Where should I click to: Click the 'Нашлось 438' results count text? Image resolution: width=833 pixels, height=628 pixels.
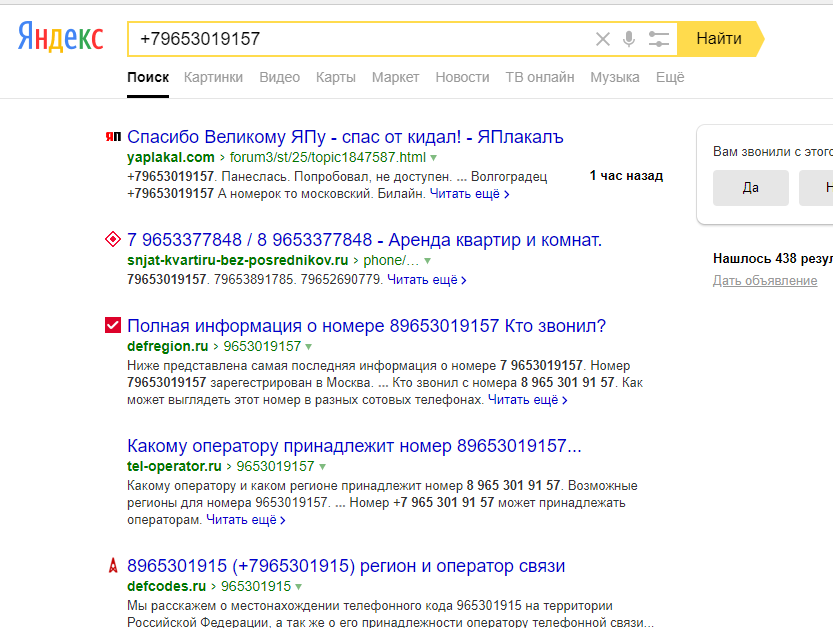[773, 259]
